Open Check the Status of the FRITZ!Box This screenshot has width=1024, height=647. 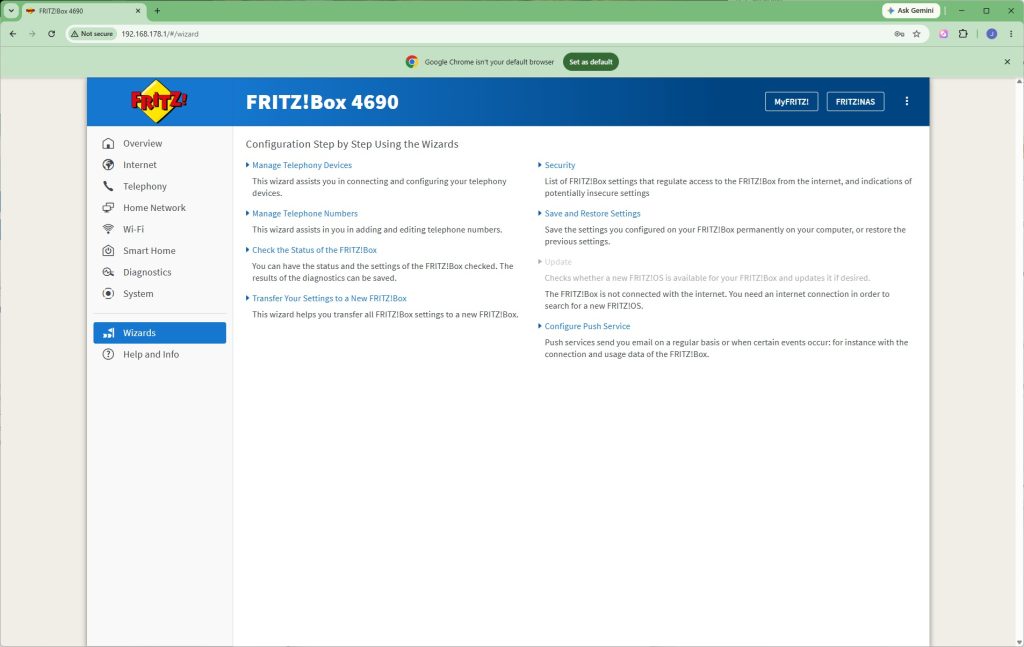[x=314, y=250]
